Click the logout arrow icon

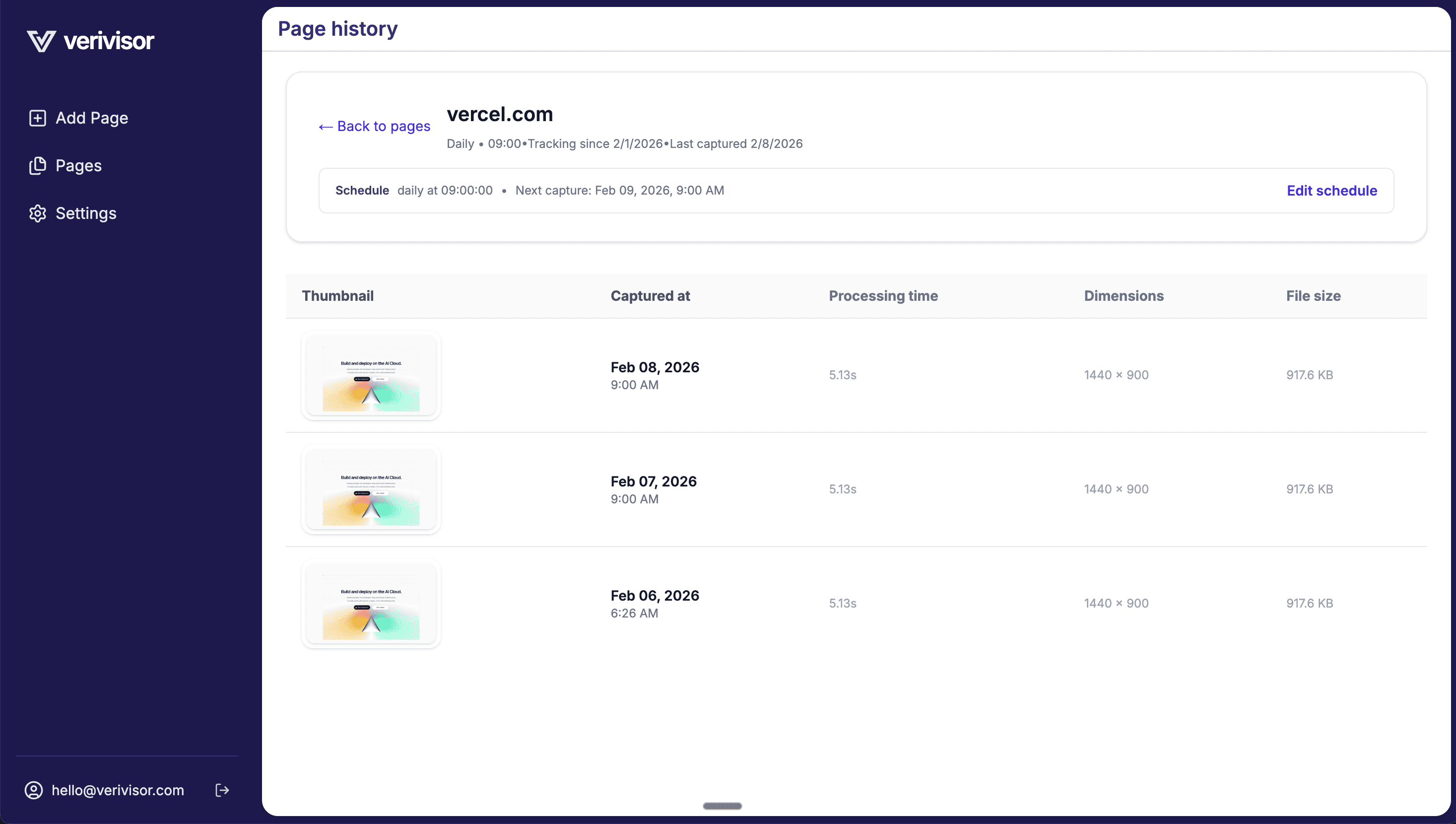pyautogui.click(x=222, y=790)
